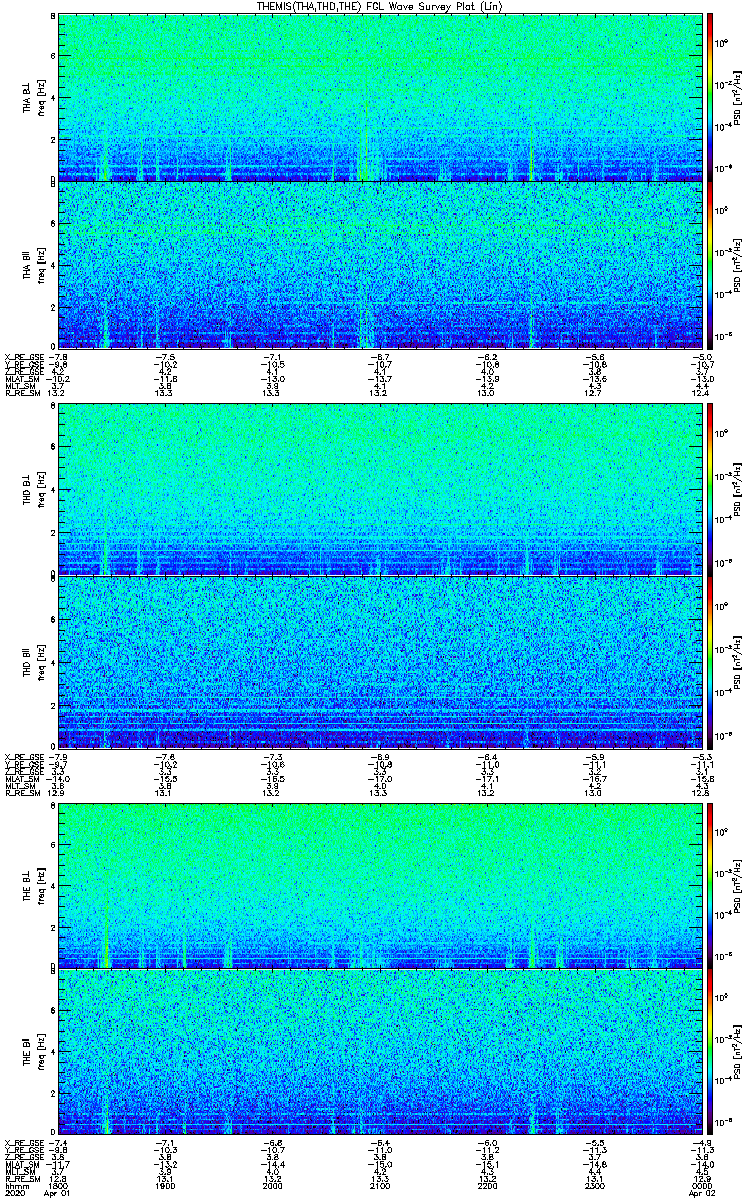Click the THD B-perpendicular spectrogram panel
This screenshot has width=750, height=1200.
pos(379,491)
